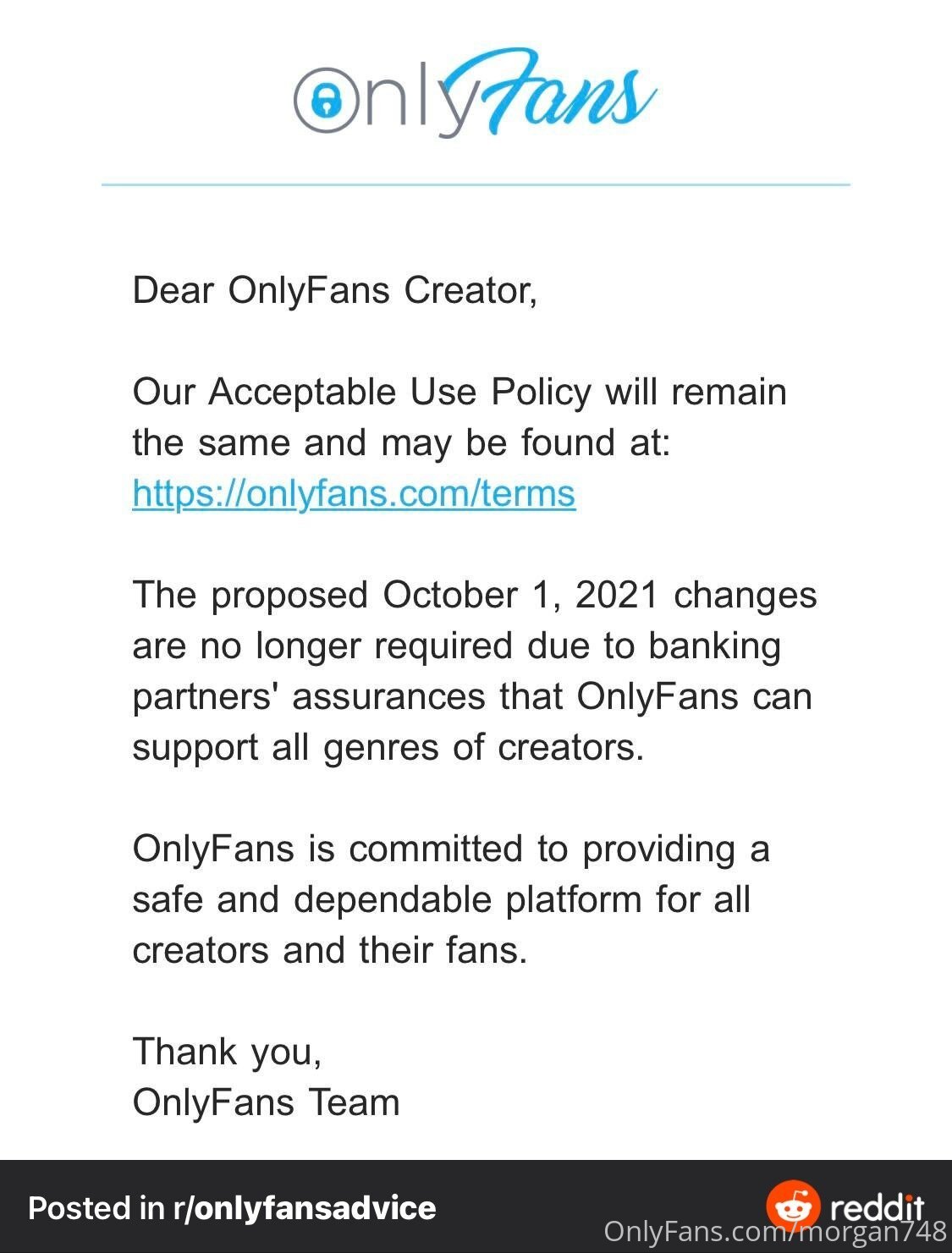
Task: Click the reddit wordmark text
Action: click(878, 1206)
